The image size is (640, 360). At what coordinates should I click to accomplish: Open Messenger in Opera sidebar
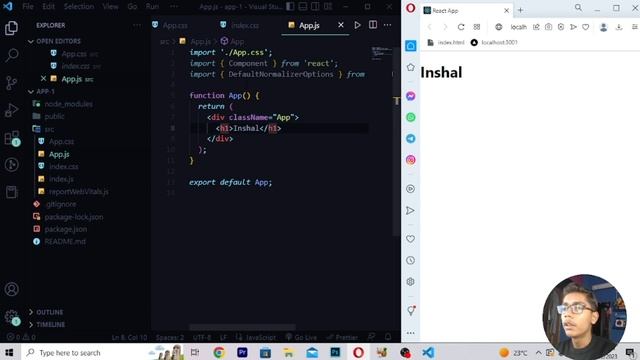tap(411, 96)
